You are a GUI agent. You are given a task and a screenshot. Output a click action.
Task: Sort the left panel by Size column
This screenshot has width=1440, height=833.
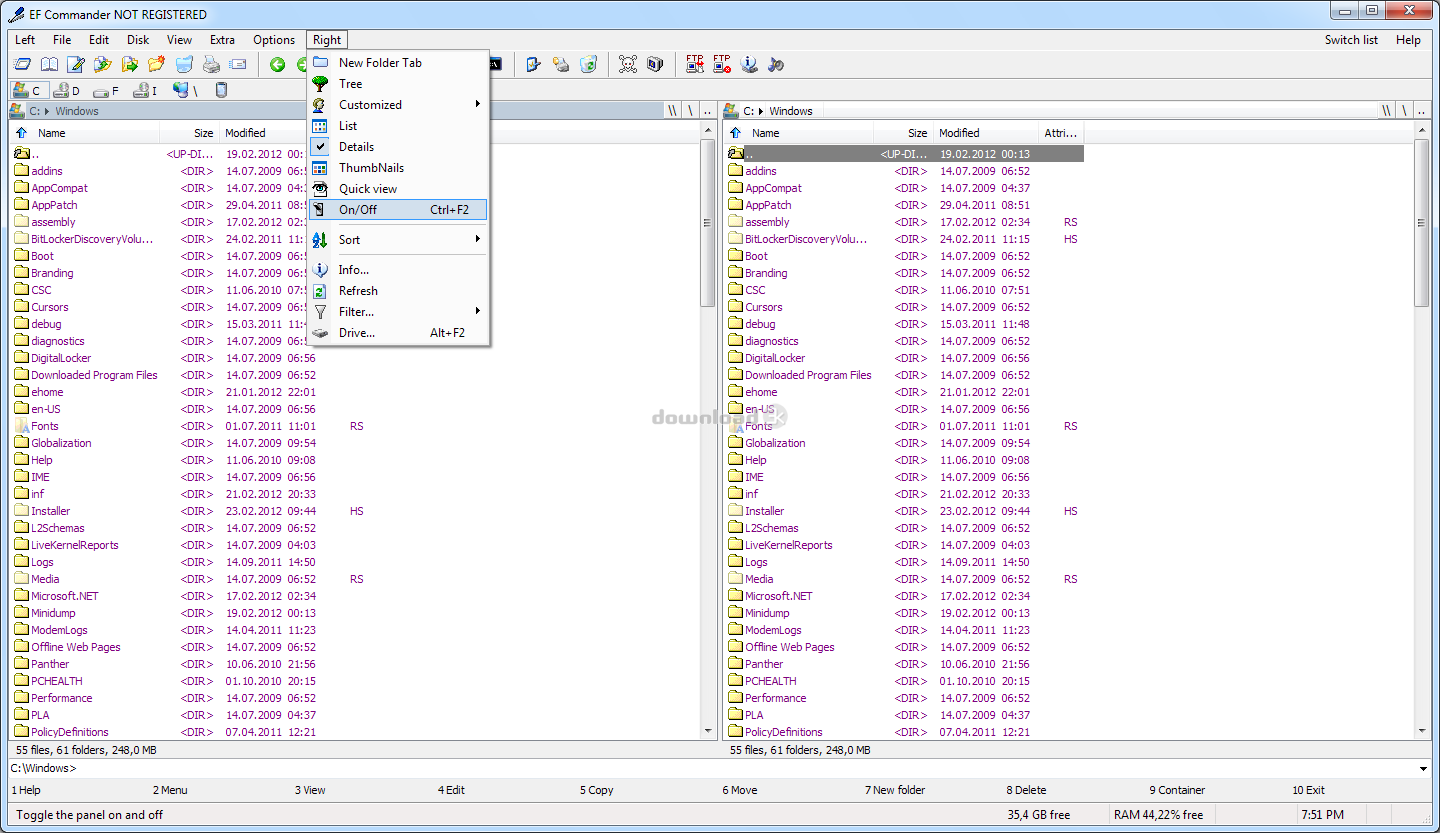pos(189,133)
